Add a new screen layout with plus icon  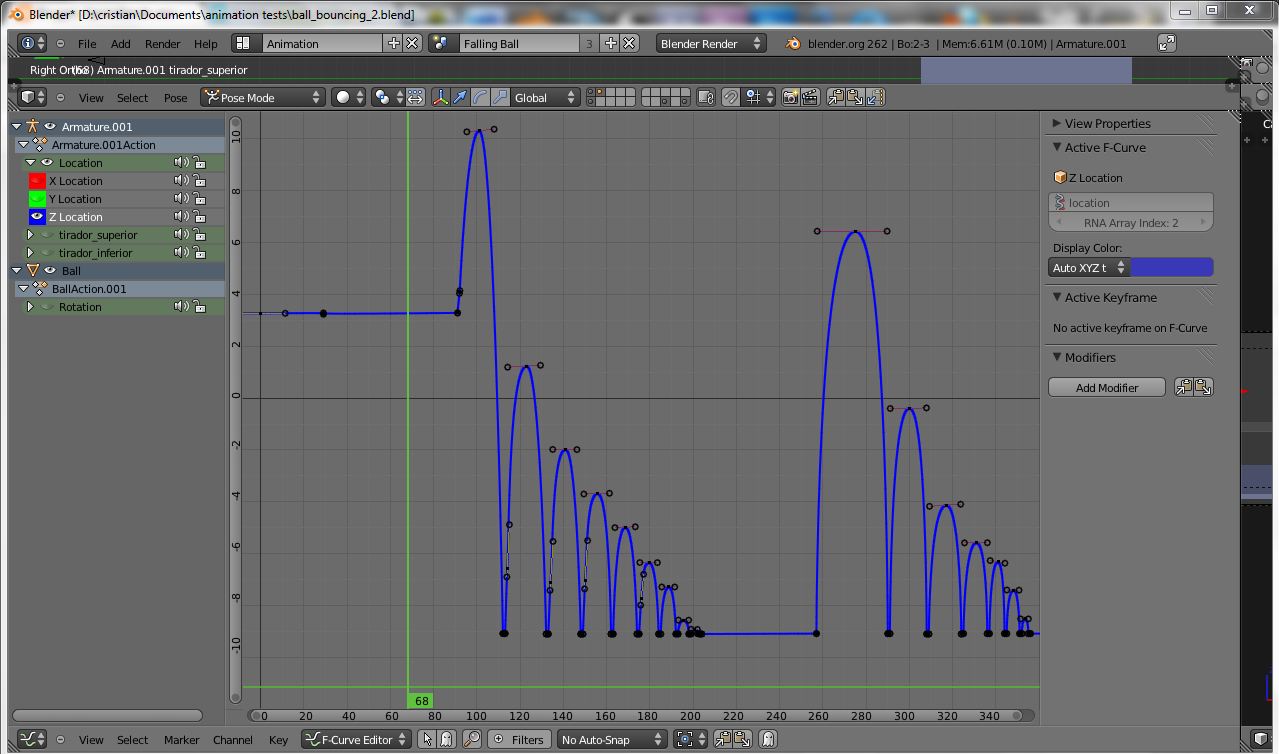point(393,43)
